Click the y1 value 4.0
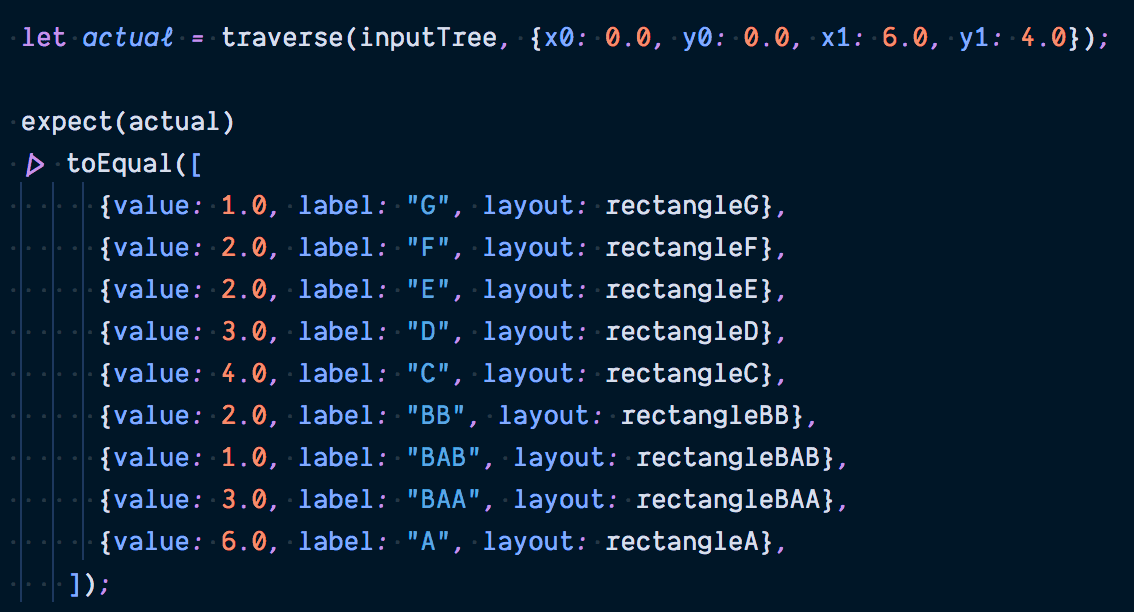The image size is (1134, 612). (1043, 38)
